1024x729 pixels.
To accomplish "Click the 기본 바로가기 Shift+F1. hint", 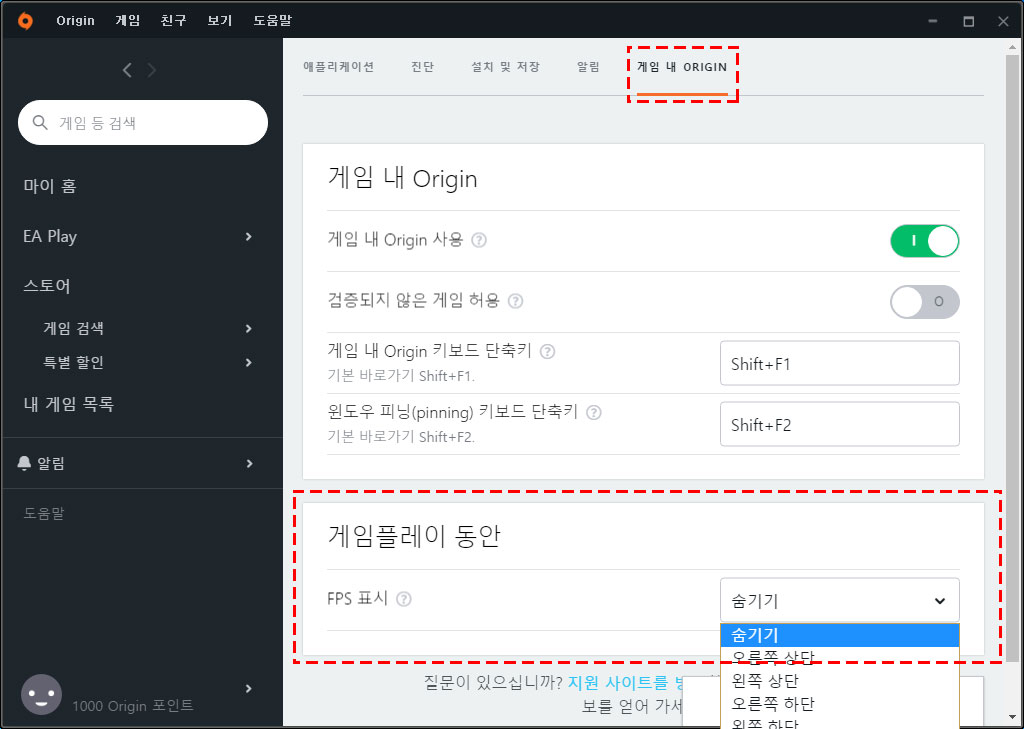I will pyautogui.click(x=401, y=376).
